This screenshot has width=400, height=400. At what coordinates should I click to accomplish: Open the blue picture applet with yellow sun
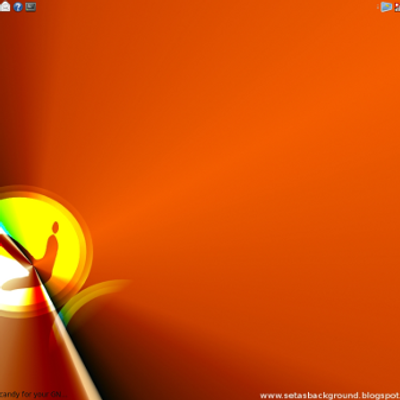click(386, 7)
